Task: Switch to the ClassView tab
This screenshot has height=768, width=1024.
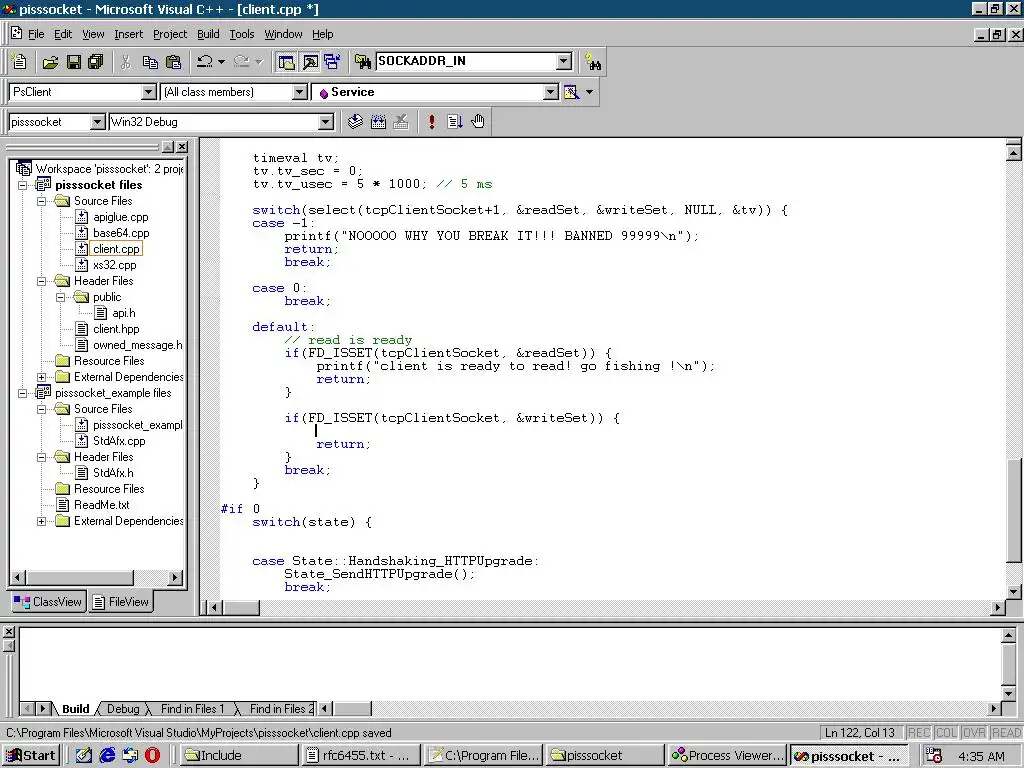Action: pyautogui.click(x=48, y=601)
